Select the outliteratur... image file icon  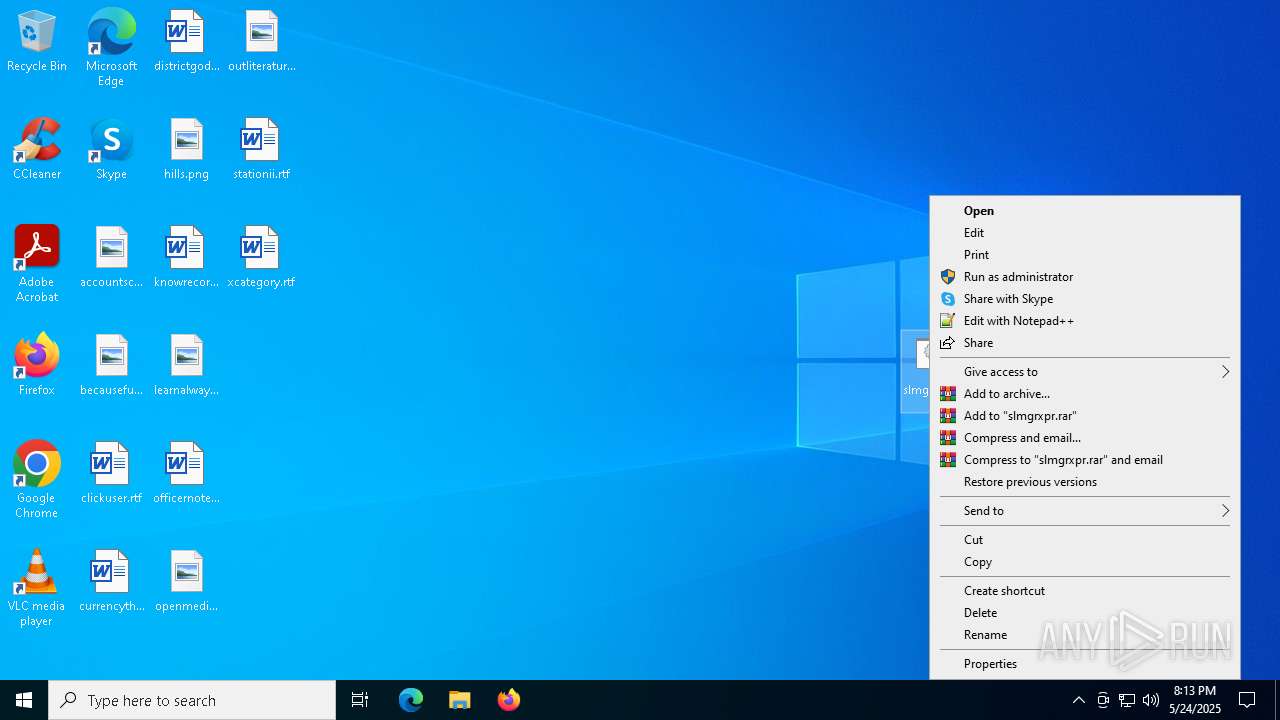click(261, 42)
